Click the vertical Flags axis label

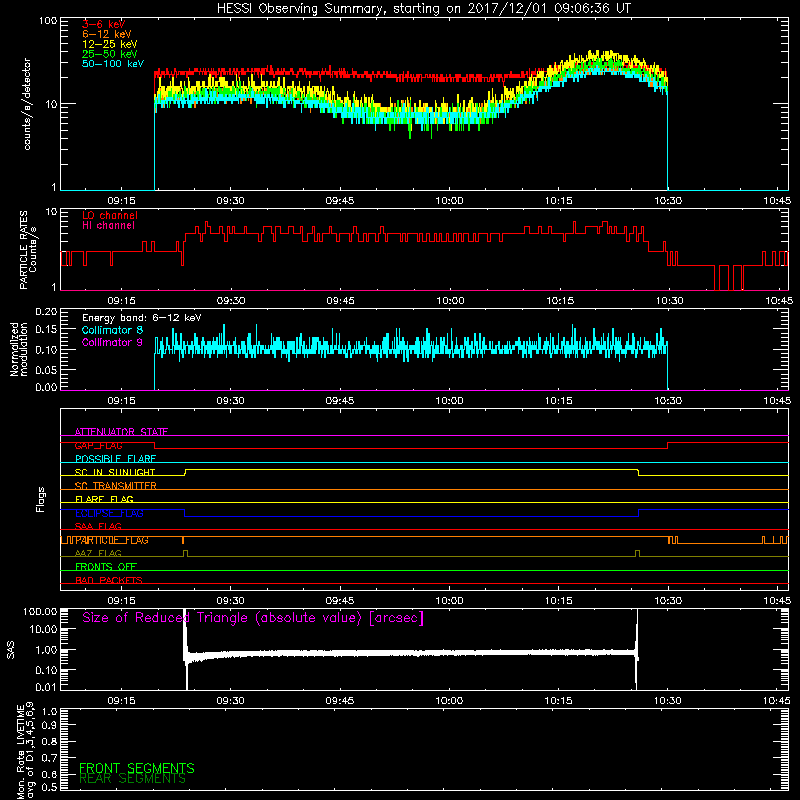(41, 499)
